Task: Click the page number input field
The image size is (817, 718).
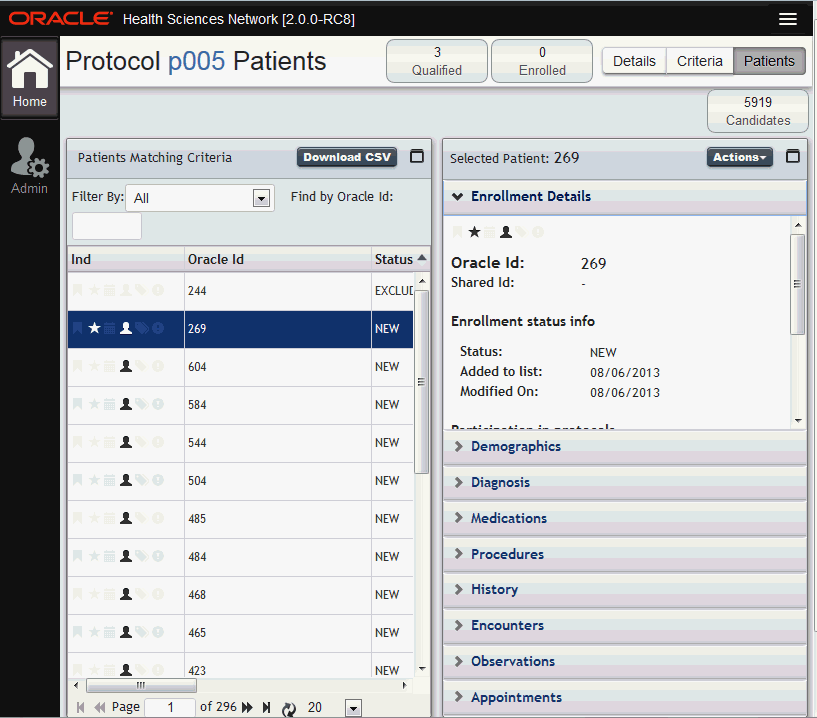Action: coord(170,707)
